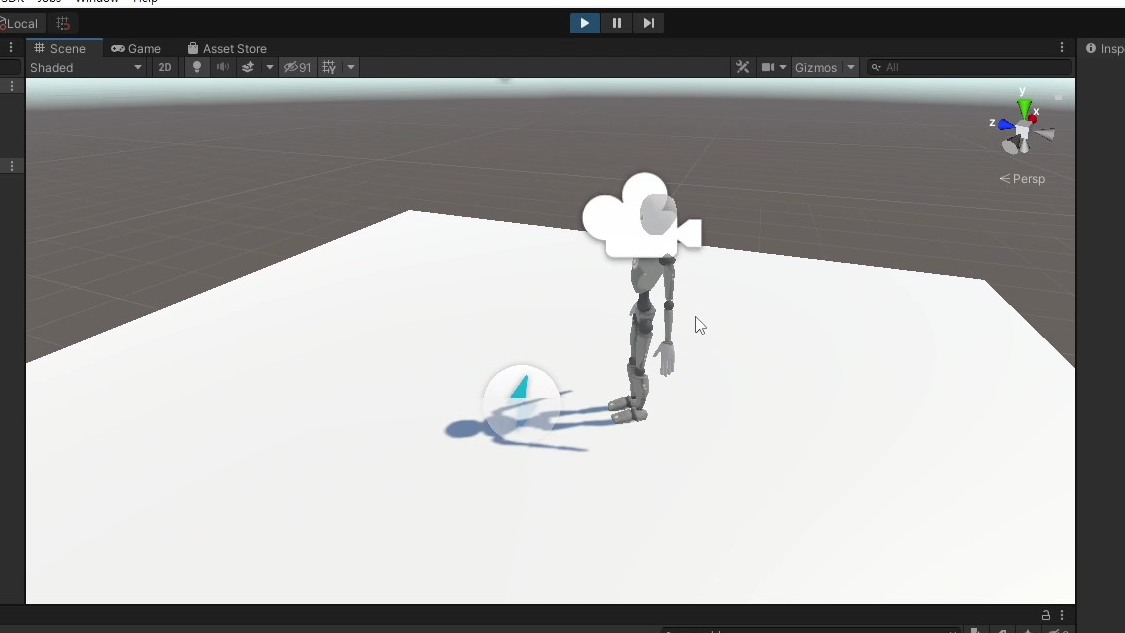Image resolution: width=1125 pixels, height=633 pixels.
Task: Click the scene search field
Action: tap(969, 67)
